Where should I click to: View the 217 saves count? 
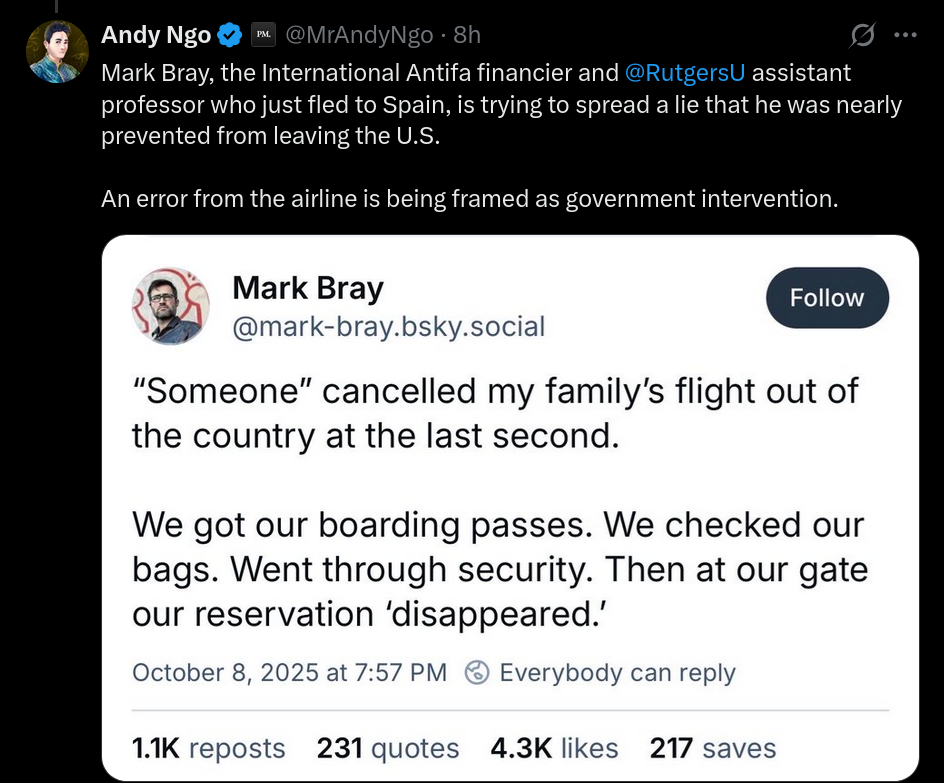point(712,748)
